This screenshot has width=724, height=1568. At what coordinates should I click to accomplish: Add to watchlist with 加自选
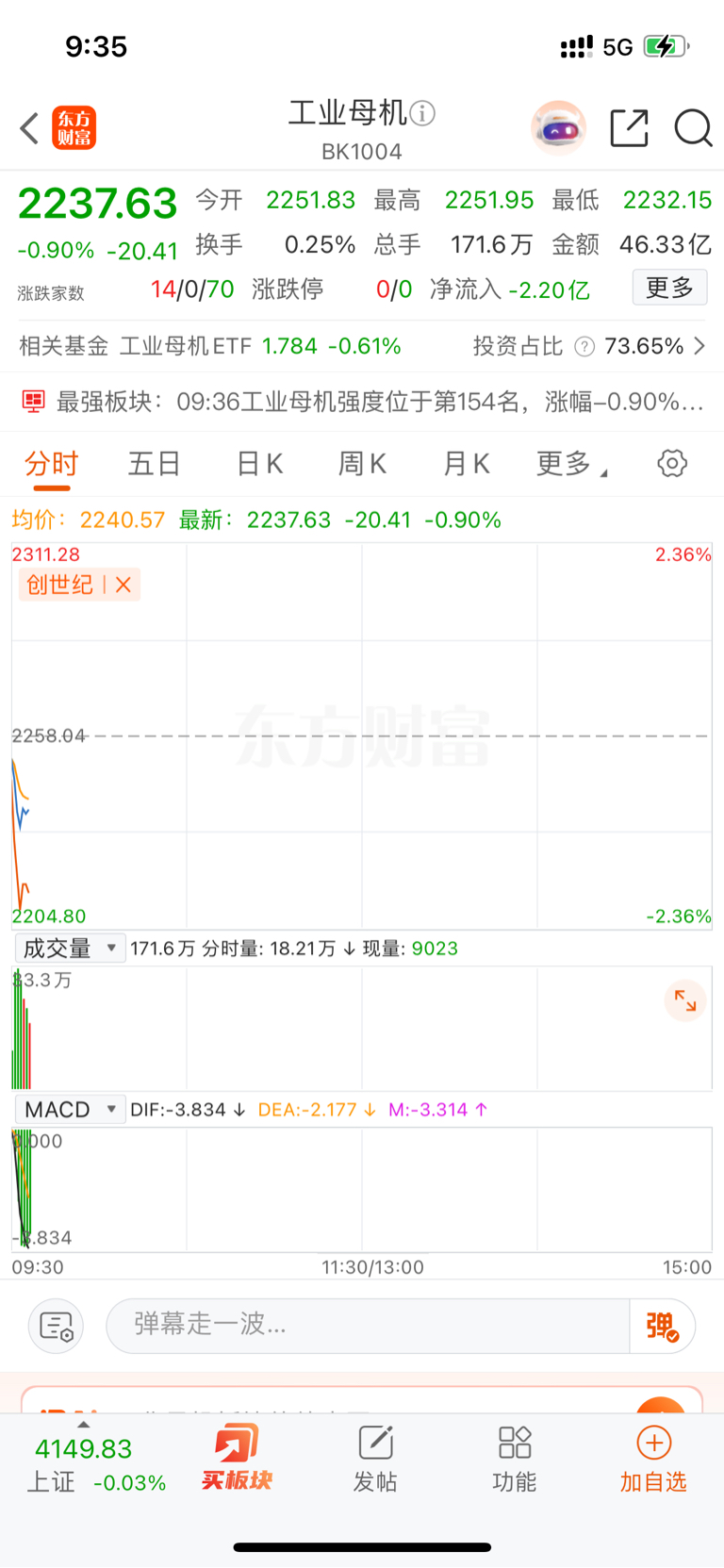(653, 1458)
